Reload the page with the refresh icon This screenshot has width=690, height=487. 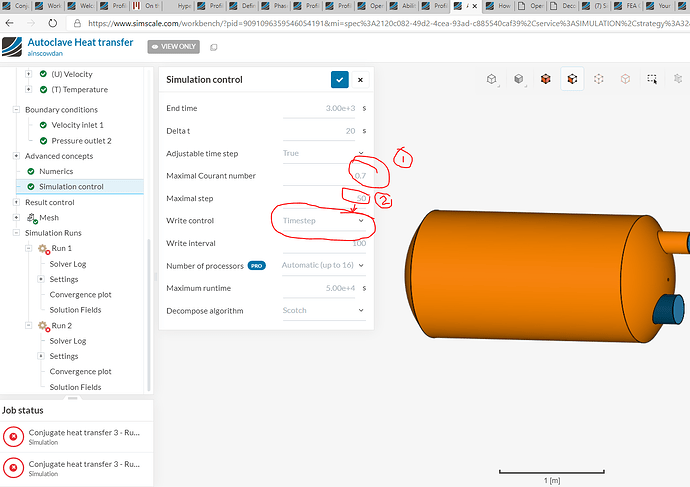click(52, 23)
